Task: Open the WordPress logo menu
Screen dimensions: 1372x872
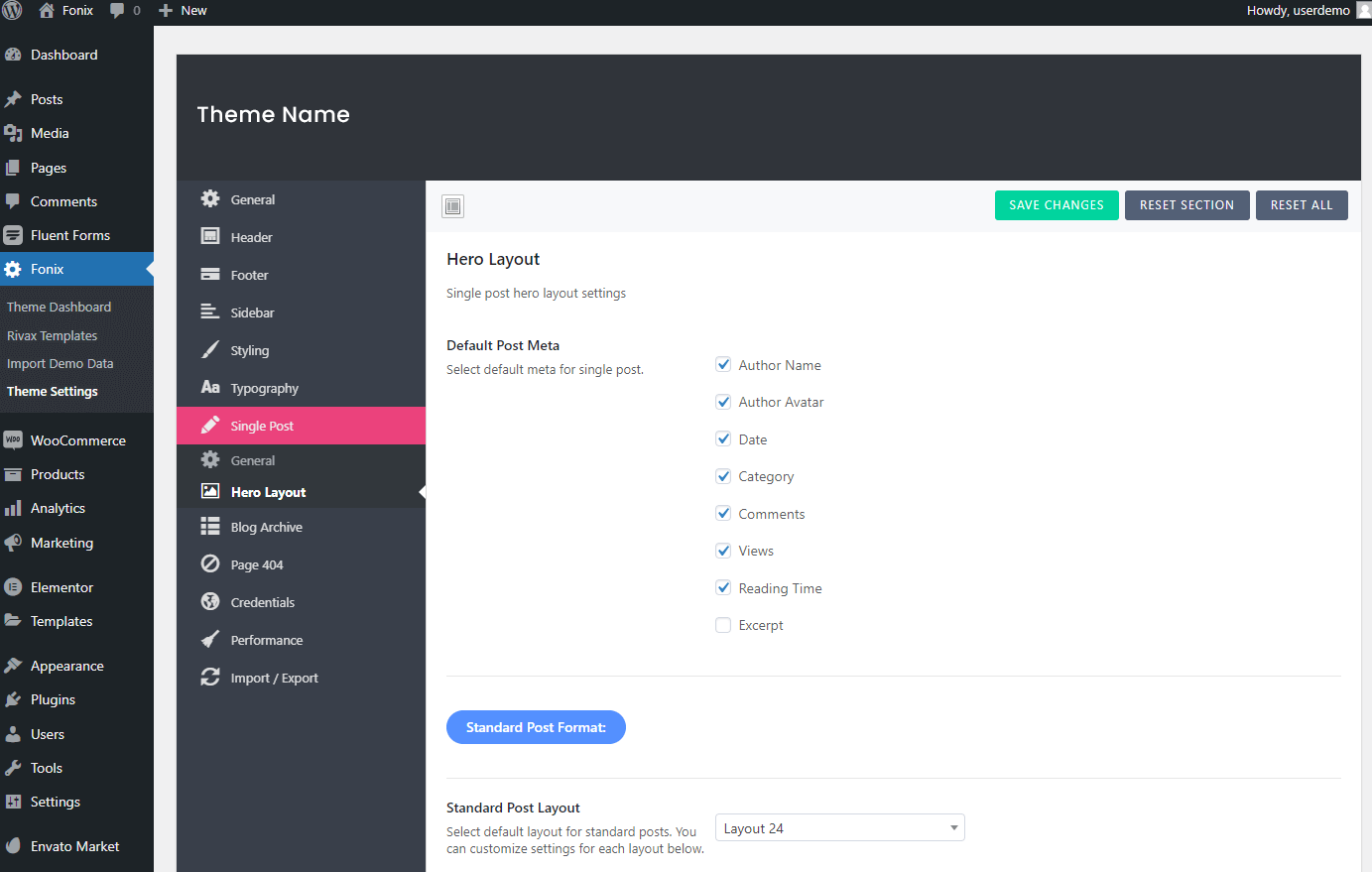Action: 13,11
